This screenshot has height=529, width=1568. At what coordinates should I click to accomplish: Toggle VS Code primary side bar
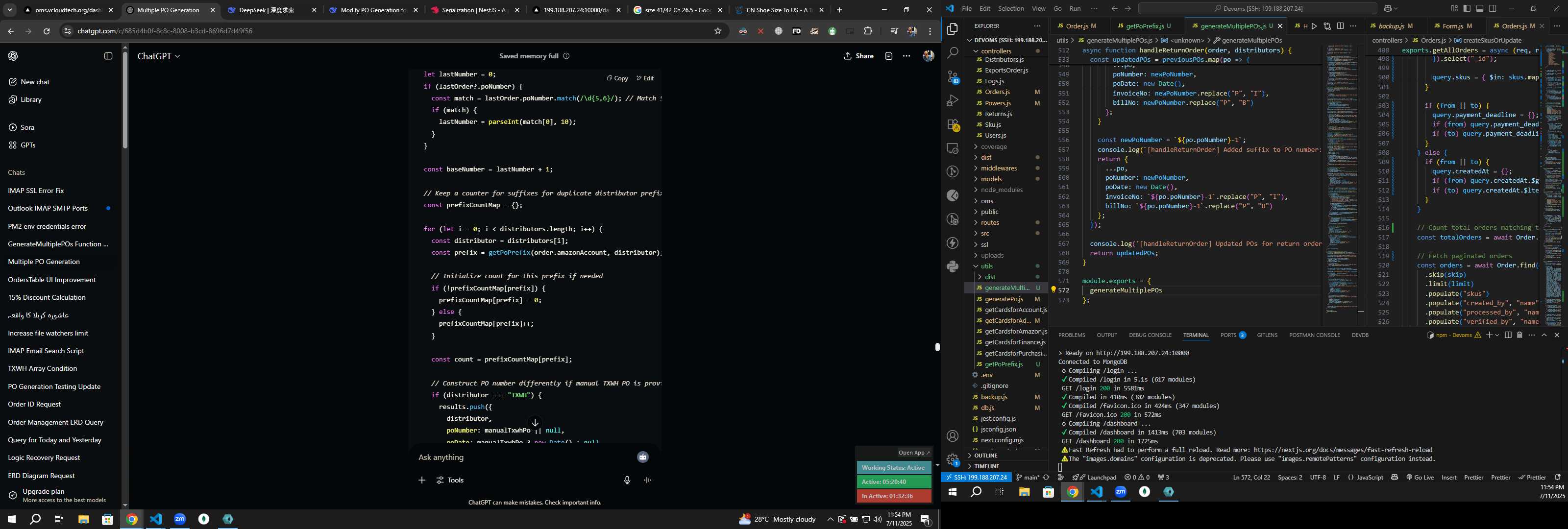tap(1467, 8)
